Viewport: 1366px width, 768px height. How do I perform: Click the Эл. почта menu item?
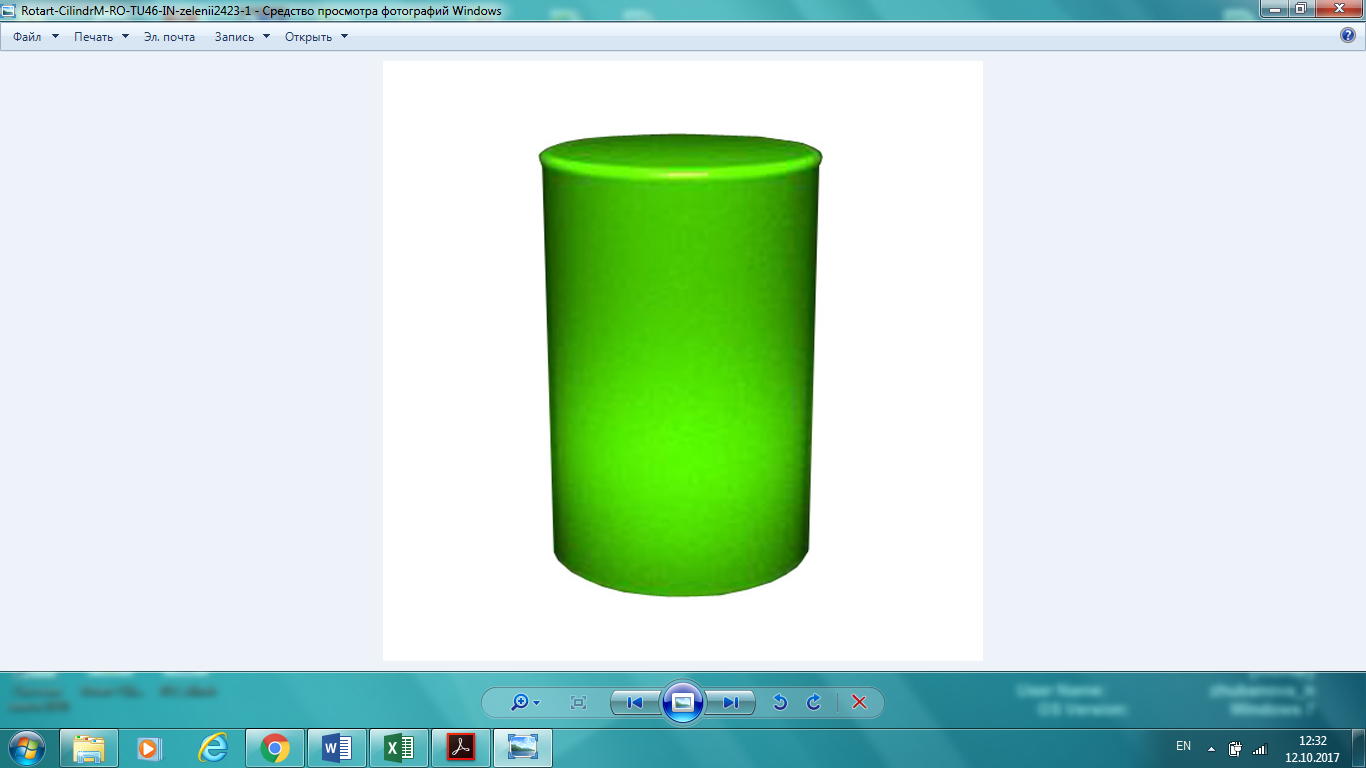(170, 37)
